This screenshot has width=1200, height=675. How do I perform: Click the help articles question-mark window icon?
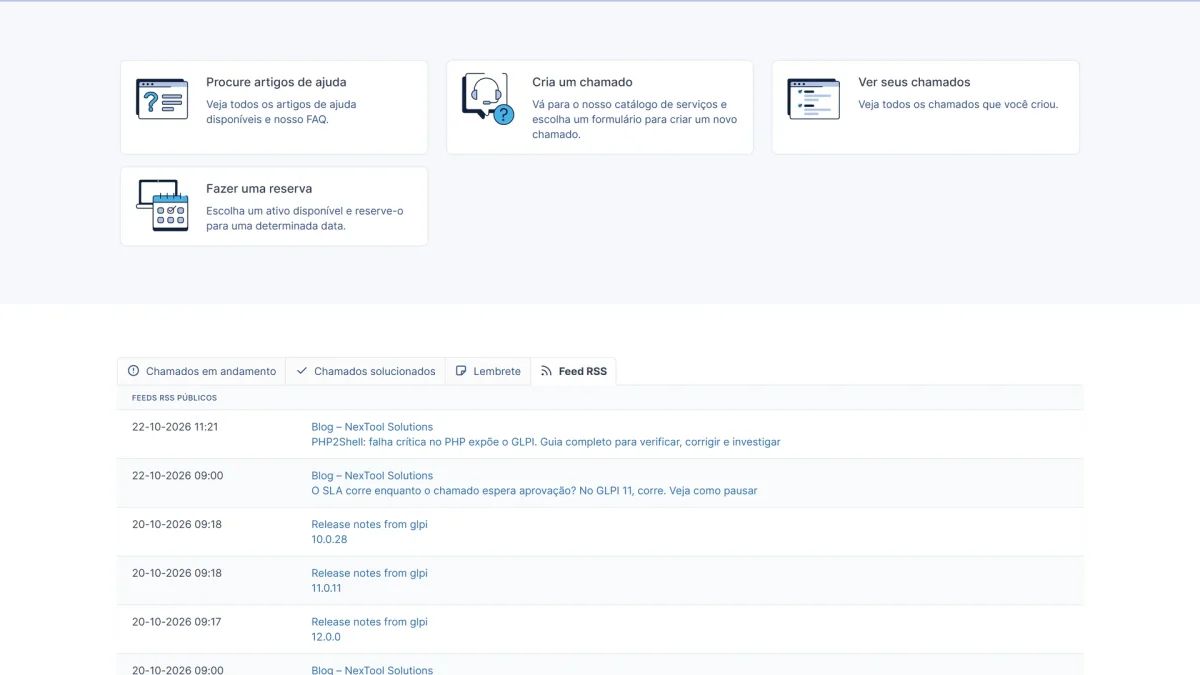162,99
